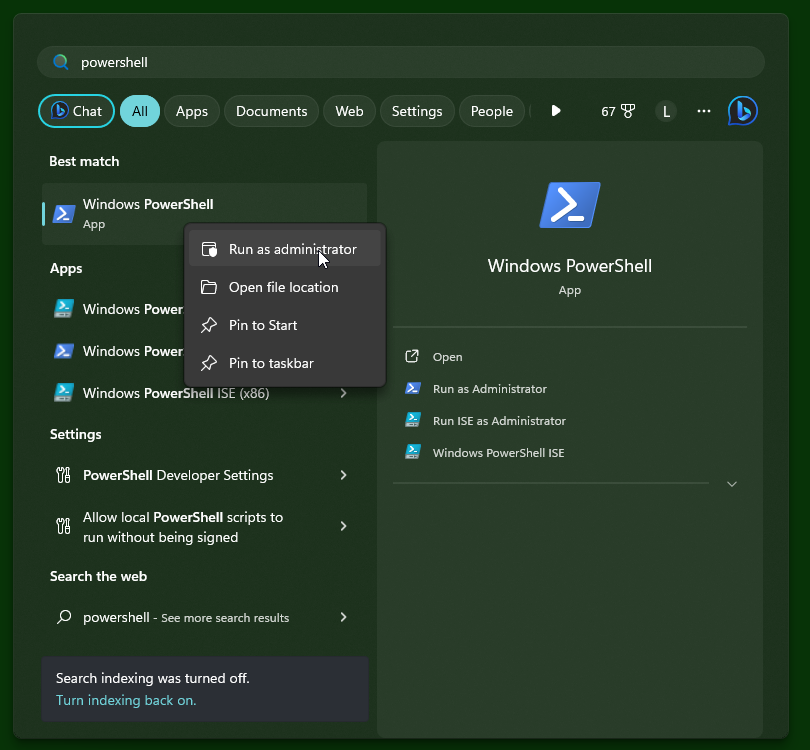This screenshot has width=810, height=750.
Task: Choose Open file location in context menu
Action: pyautogui.click(x=285, y=287)
